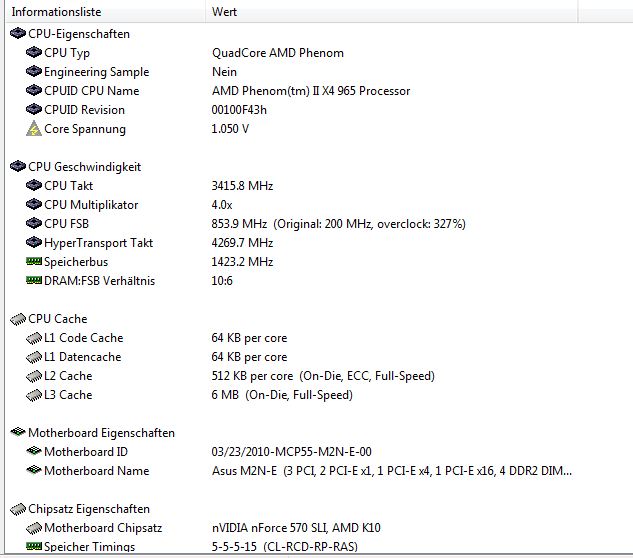Select the CPU Geschwindigkeit group label
This screenshot has width=633, height=558.
coord(84,167)
